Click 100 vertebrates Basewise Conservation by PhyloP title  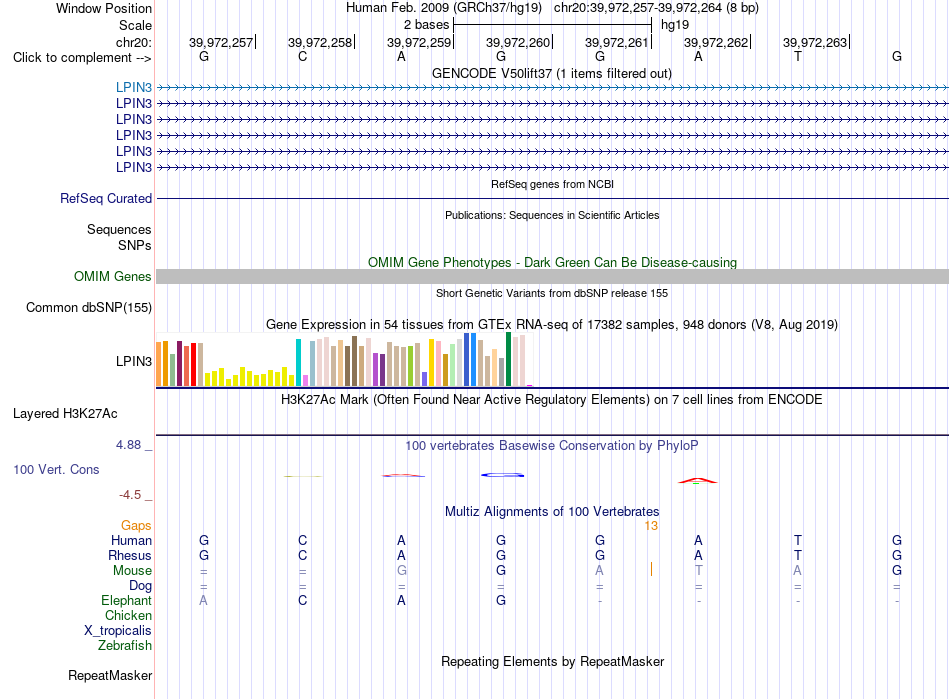552,446
